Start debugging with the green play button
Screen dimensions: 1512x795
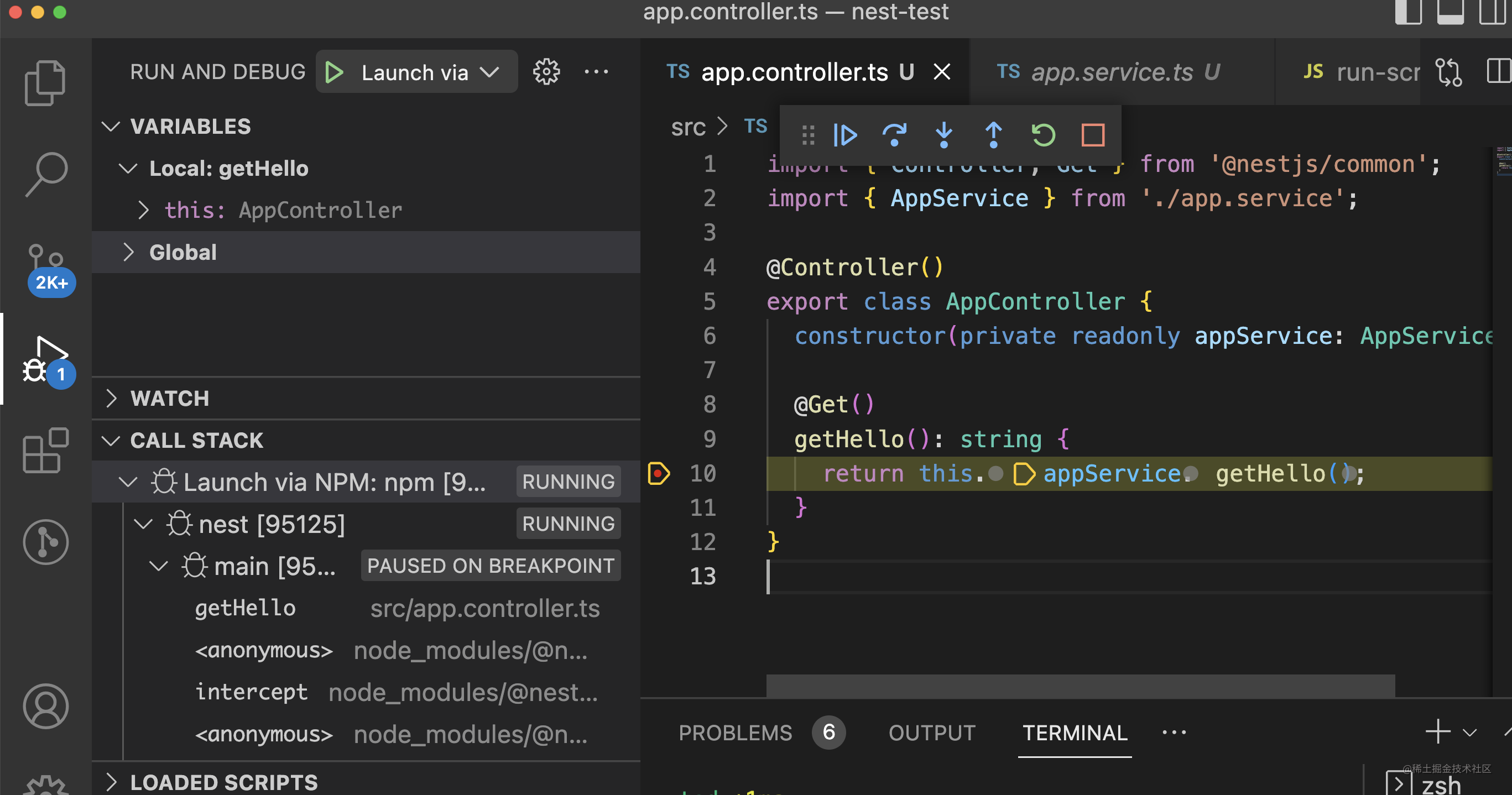coord(334,72)
